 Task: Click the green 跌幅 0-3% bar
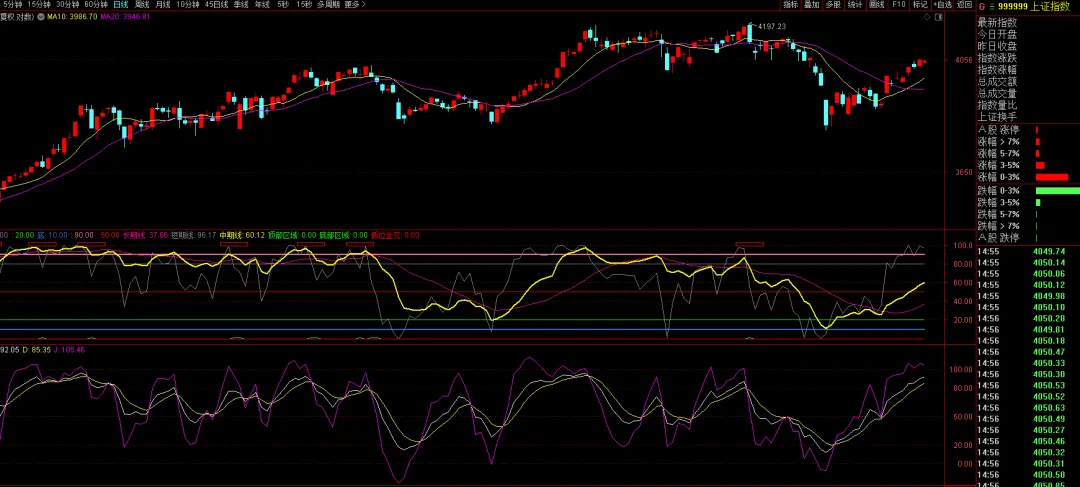tap(1057, 191)
